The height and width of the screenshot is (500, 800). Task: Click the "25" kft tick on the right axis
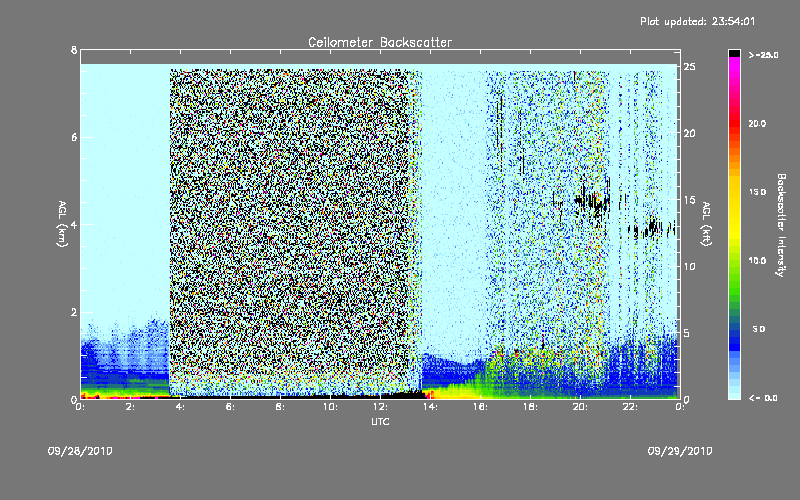(690, 67)
